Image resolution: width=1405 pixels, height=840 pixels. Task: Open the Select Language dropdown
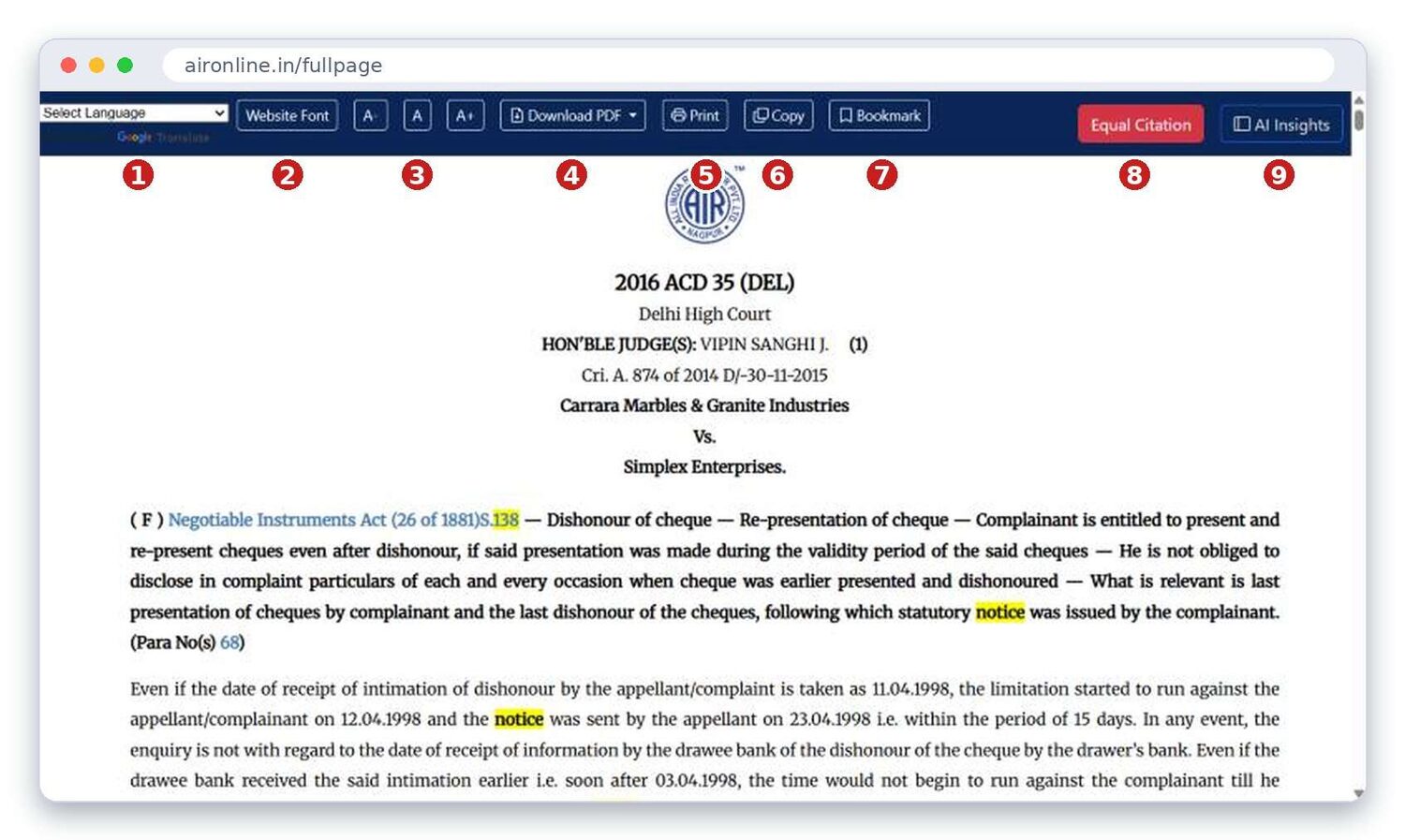(x=134, y=112)
